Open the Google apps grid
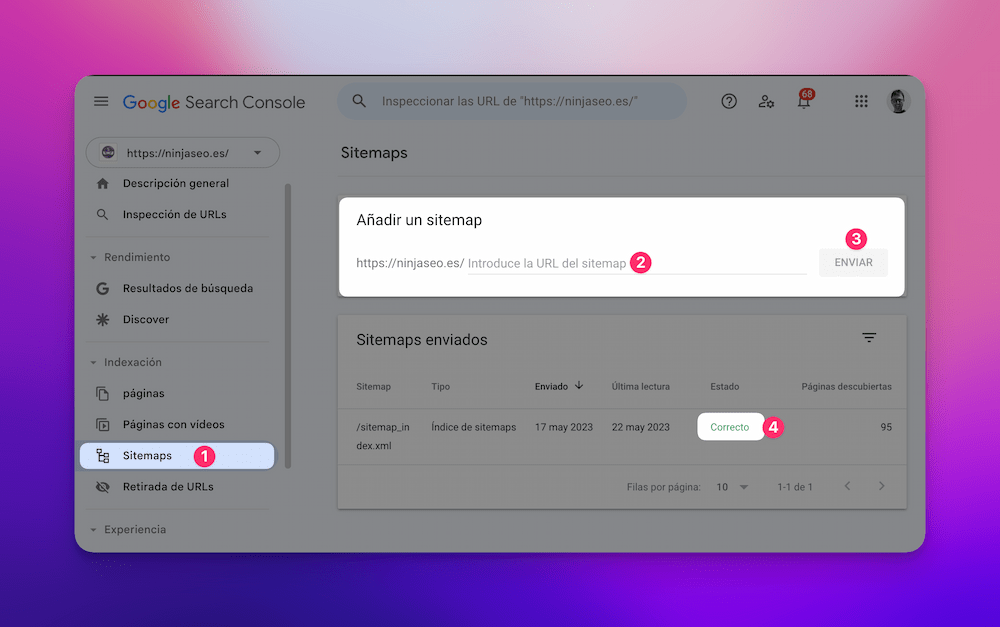The height and width of the screenshot is (627, 1000). [x=861, y=101]
